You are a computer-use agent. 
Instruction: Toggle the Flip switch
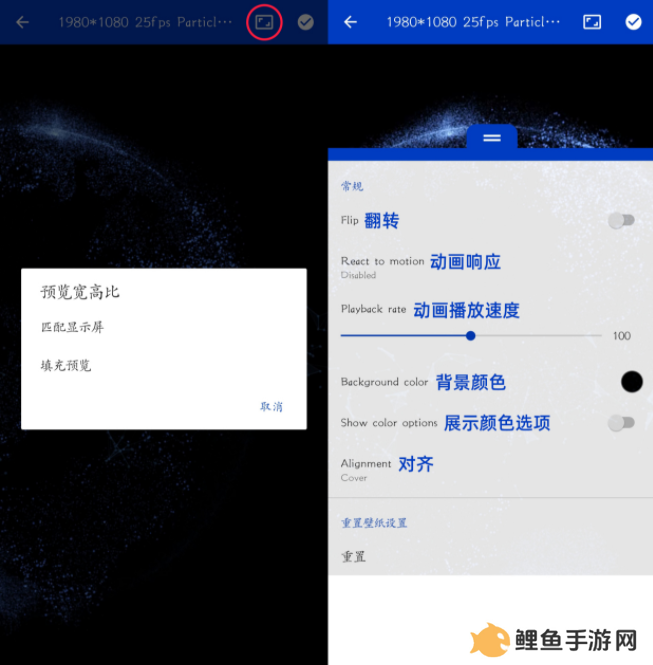(x=621, y=220)
